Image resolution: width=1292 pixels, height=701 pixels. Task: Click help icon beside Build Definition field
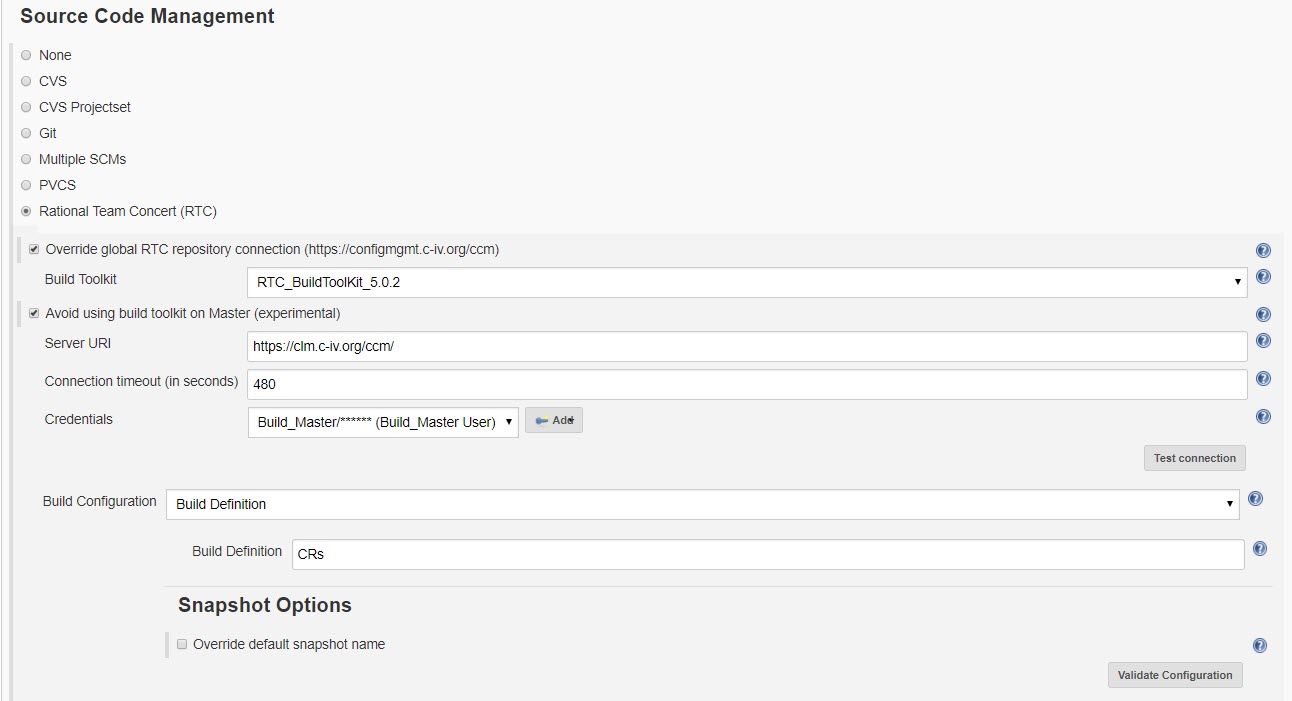[1260, 549]
